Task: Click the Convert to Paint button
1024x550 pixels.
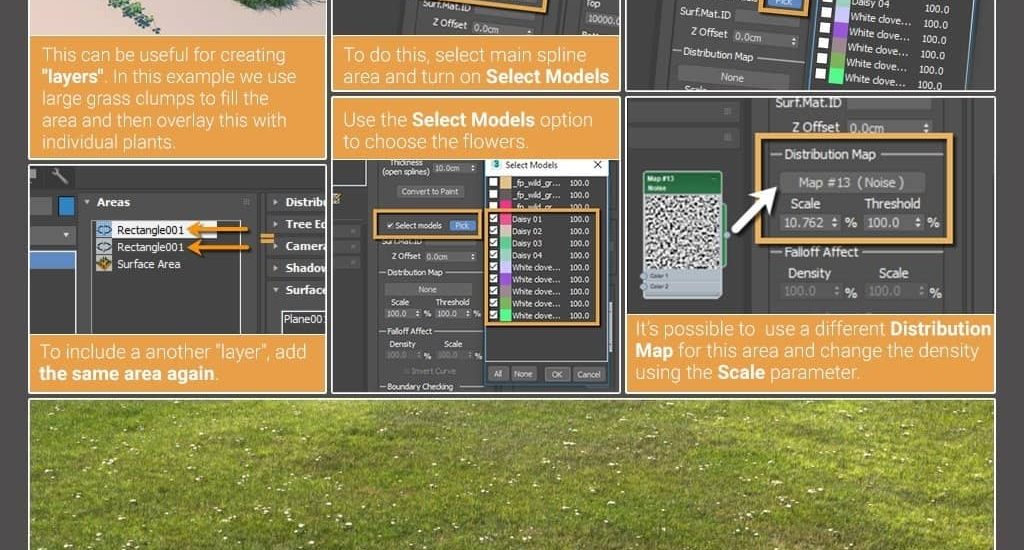Action: [x=429, y=191]
